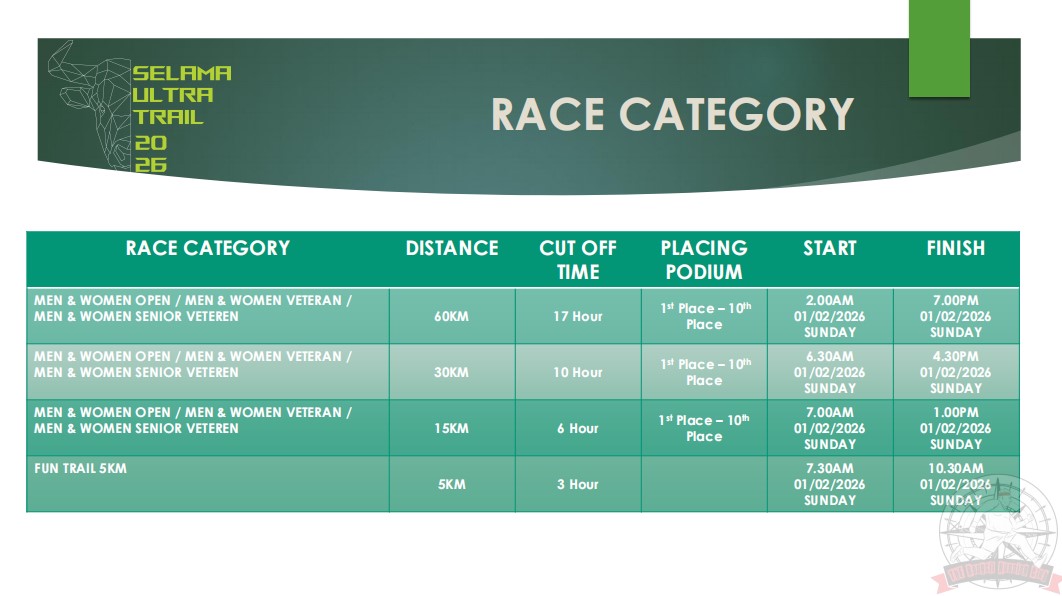
Task: Click the Selama Ultra Trail 2026 text
Action: [180, 118]
